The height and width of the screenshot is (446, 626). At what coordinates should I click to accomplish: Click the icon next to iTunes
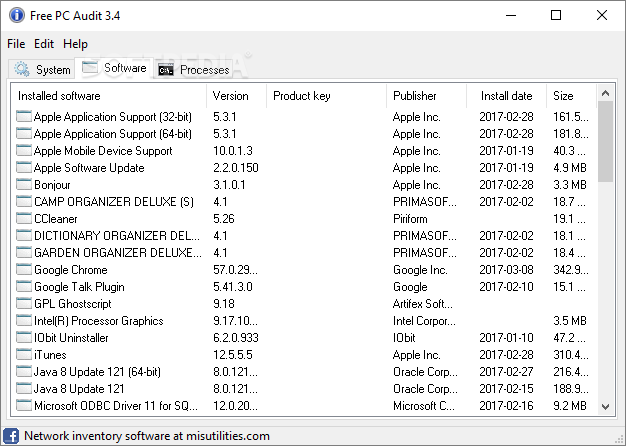coord(24,354)
